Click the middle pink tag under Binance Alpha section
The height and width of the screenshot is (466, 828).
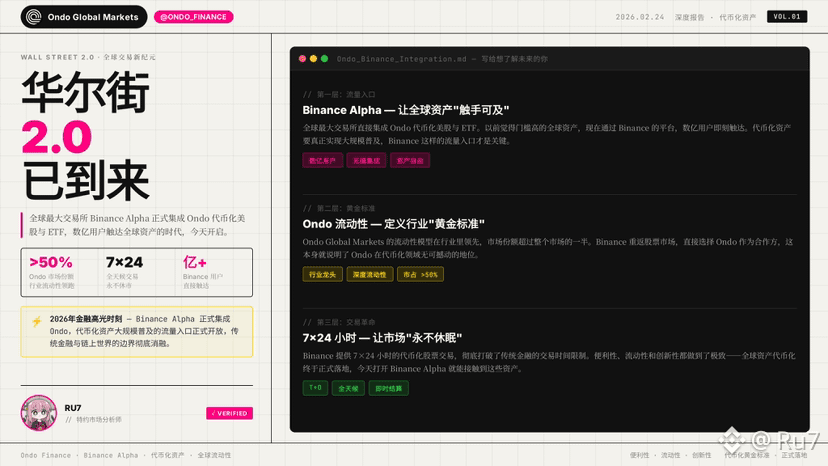366,160
